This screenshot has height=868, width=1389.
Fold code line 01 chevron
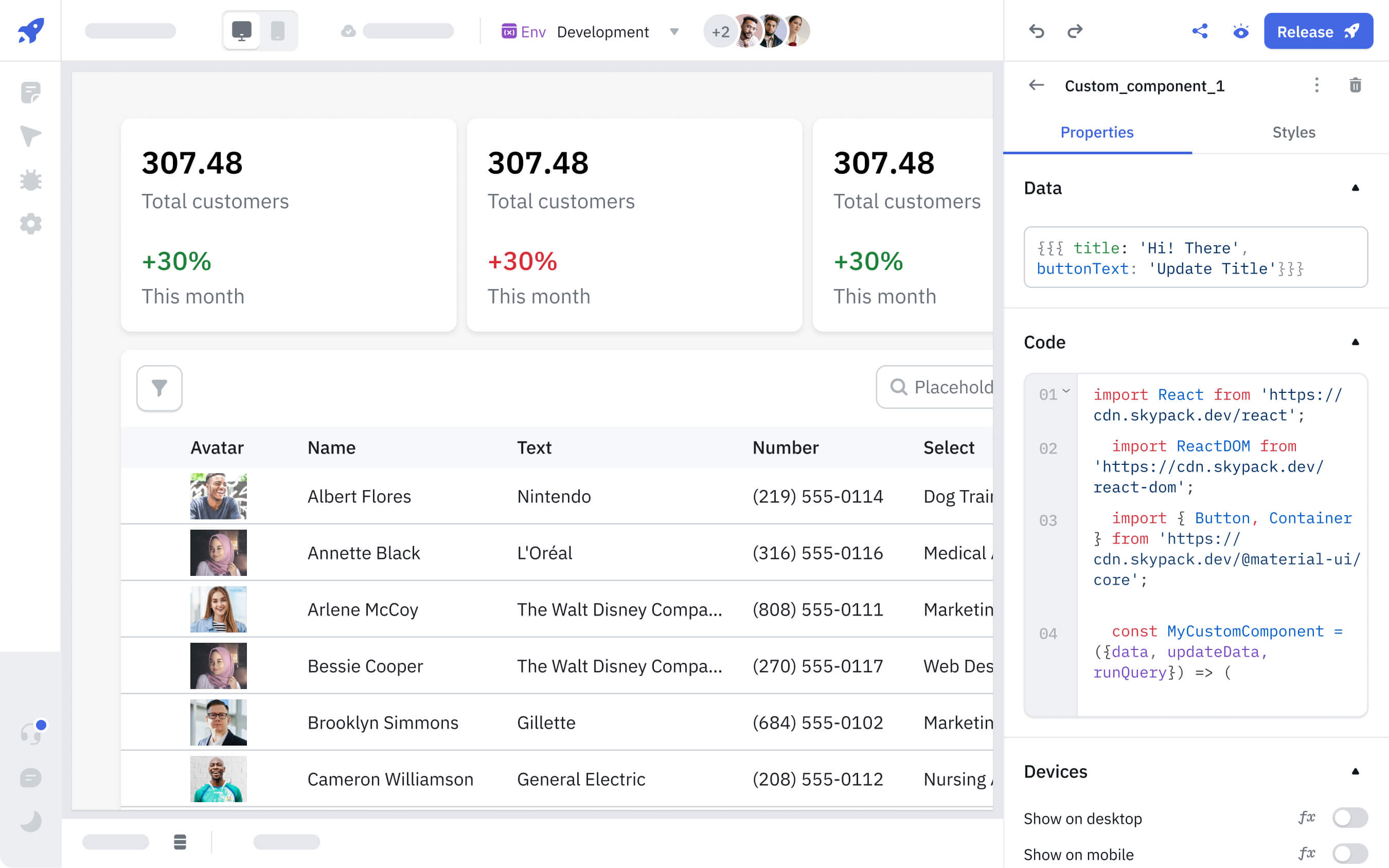coord(1066,391)
